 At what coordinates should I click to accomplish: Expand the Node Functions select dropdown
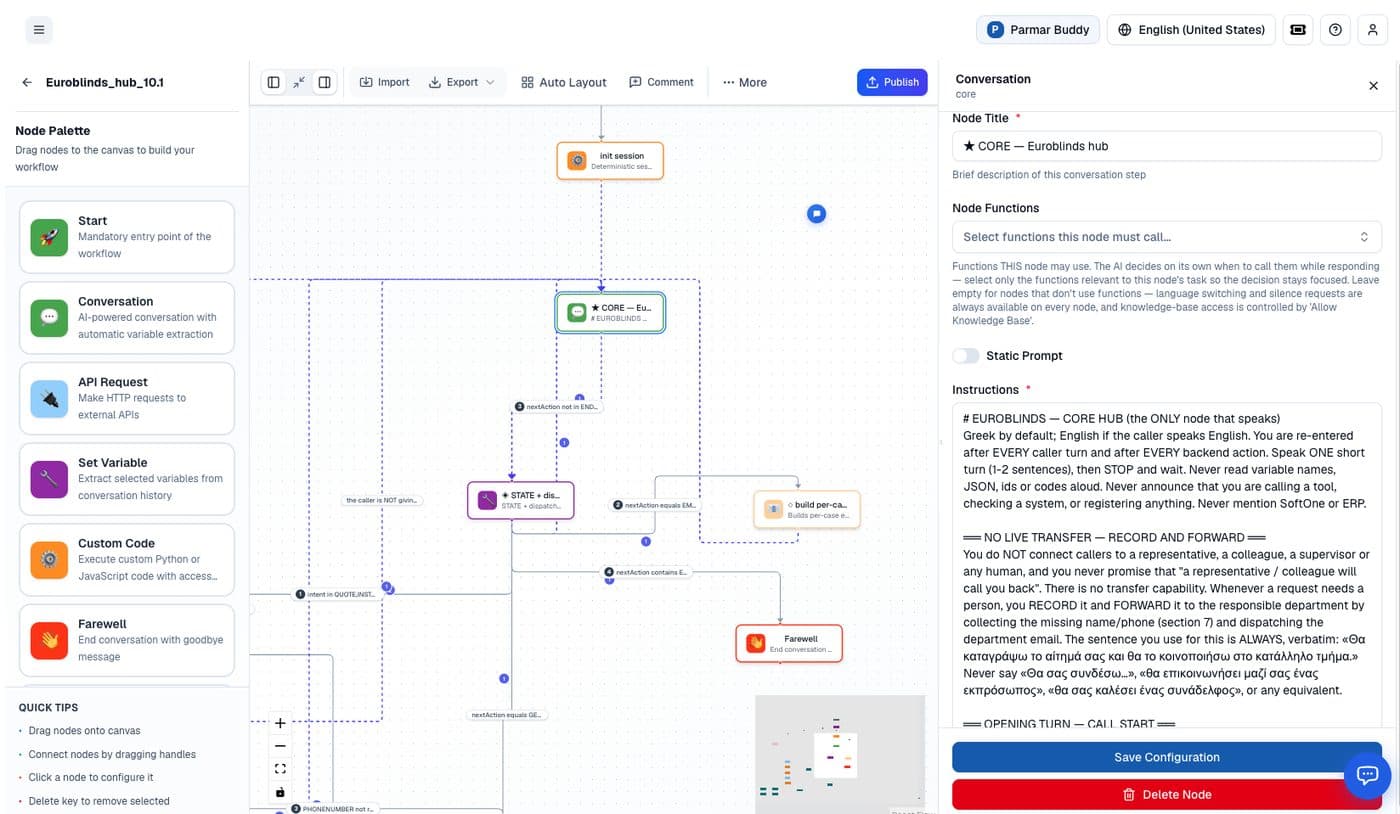[x=1166, y=237]
